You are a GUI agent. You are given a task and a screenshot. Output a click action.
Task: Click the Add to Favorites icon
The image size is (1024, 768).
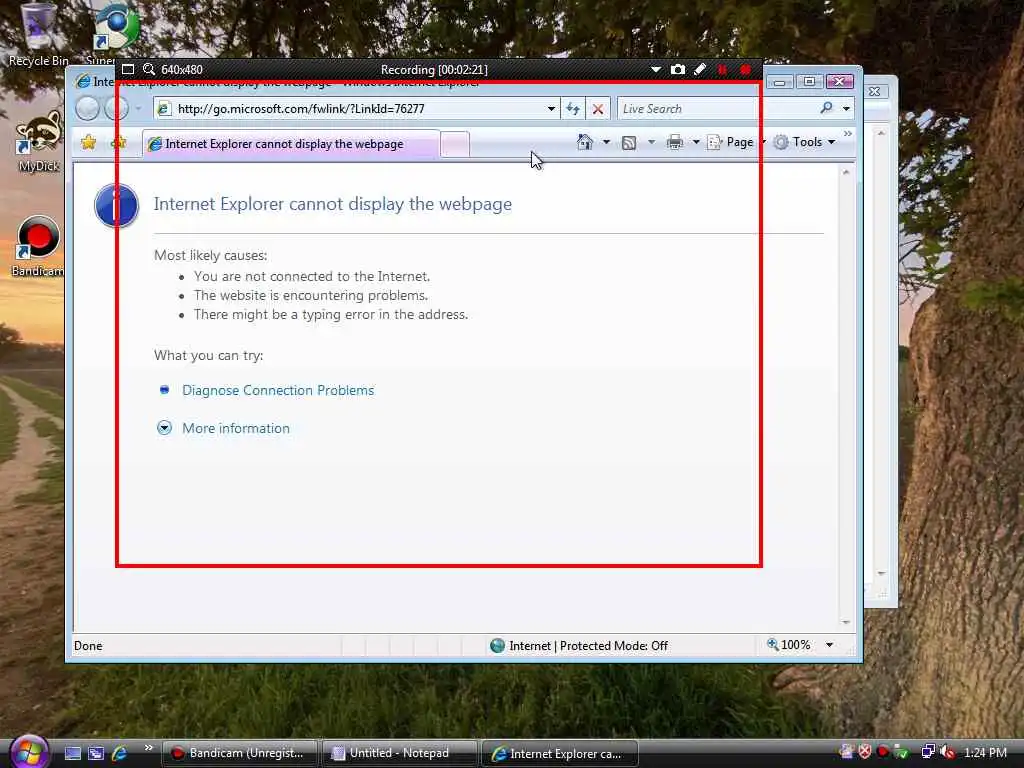pyautogui.click(x=119, y=142)
